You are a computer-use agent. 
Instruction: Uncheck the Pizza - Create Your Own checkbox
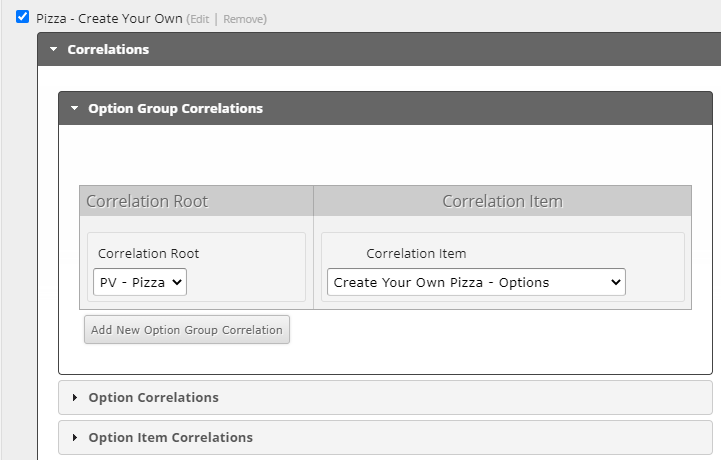coord(22,17)
